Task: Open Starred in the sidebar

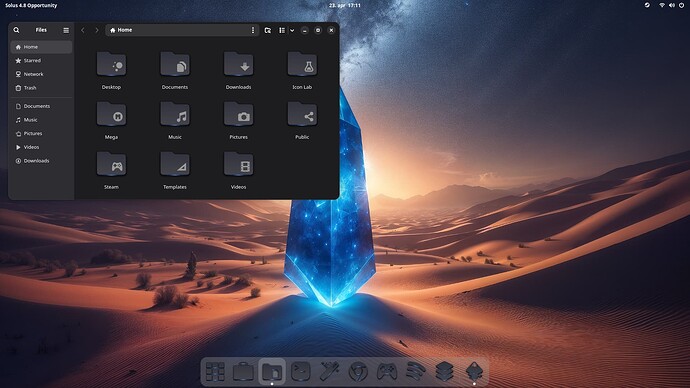Action: pyautogui.click(x=41, y=60)
